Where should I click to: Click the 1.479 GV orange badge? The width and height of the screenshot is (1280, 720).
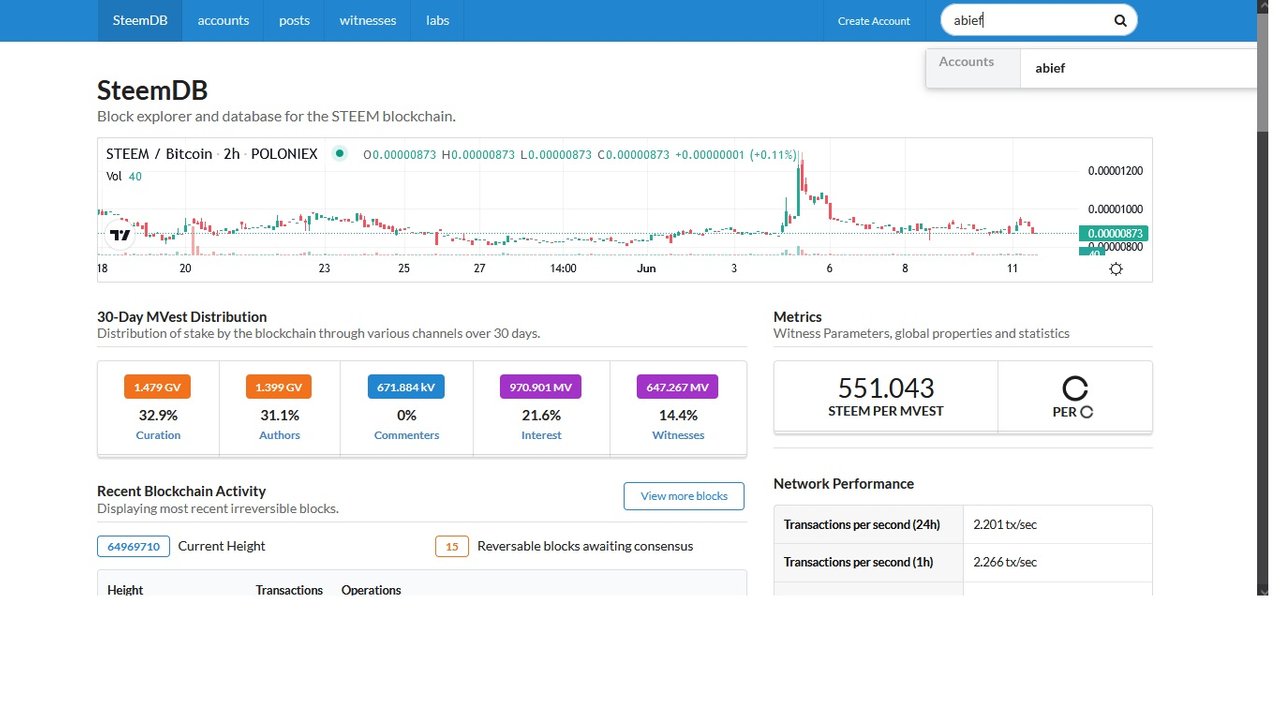point(158,387)
